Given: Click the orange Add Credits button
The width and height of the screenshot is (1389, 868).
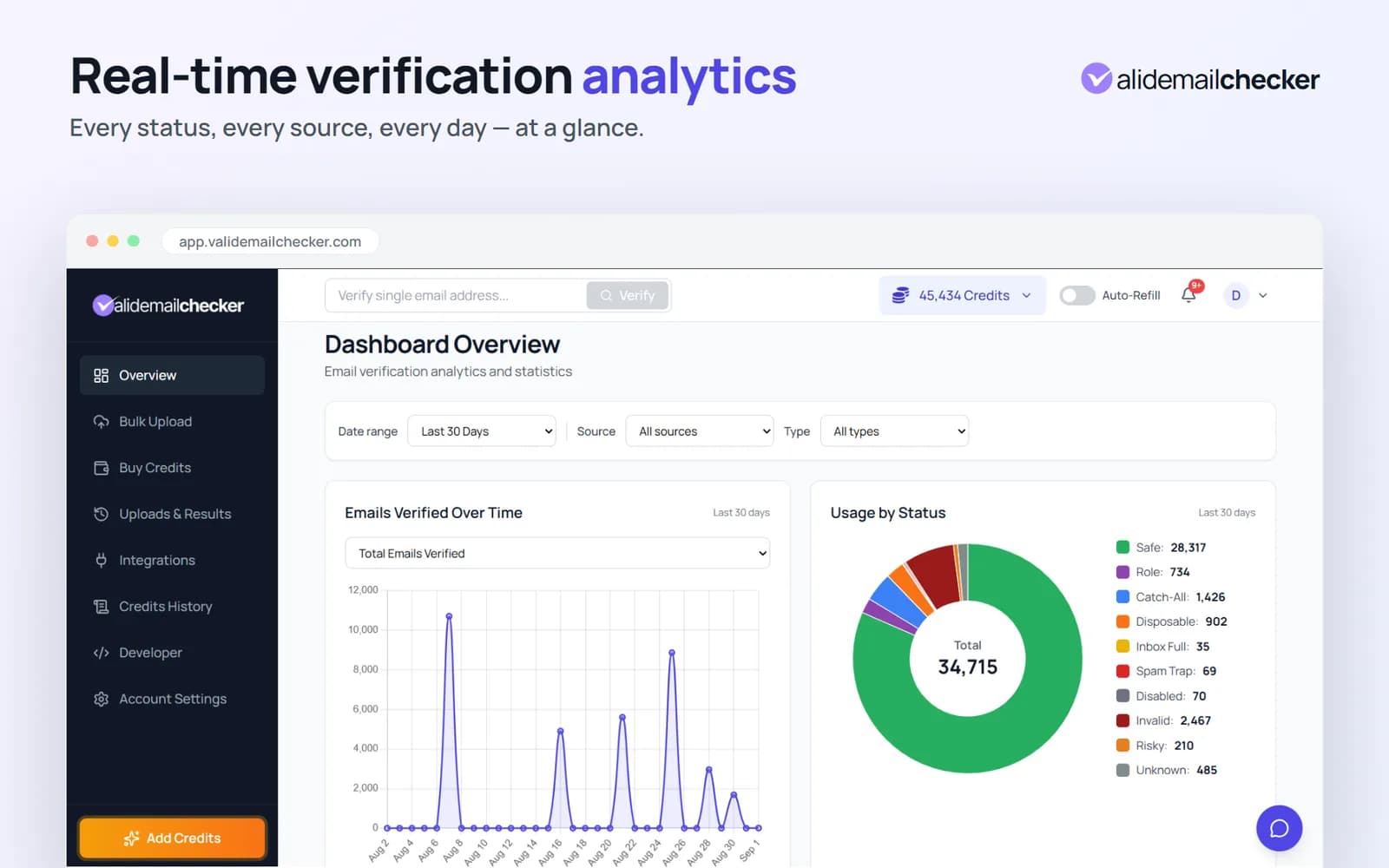Looking at the screenshot, I should [172, 838].
